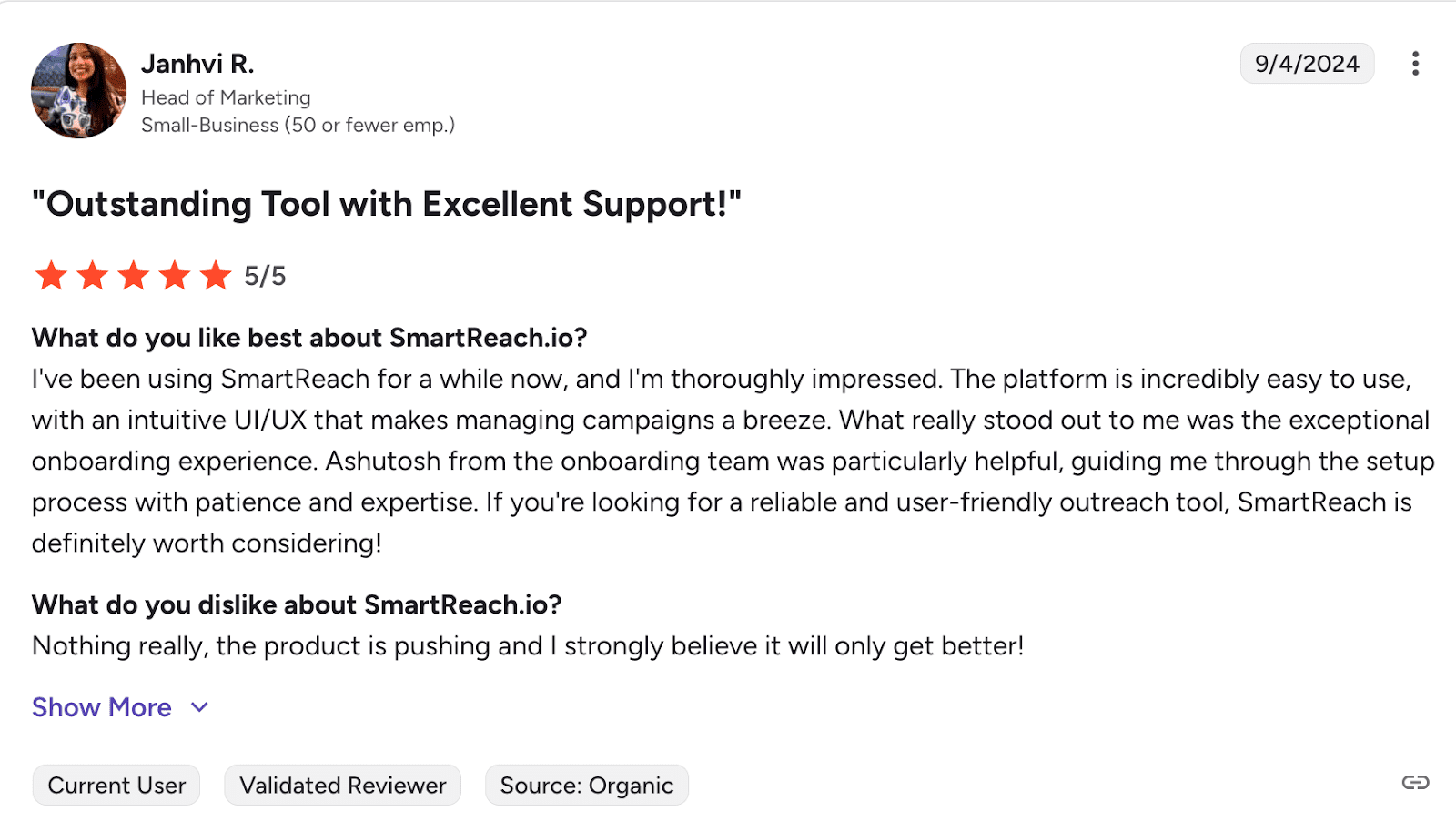Image resolution: width=1456 pixels, height=832 pixels.
Task: Select the Current User tag
Action: tap(116, 786)
